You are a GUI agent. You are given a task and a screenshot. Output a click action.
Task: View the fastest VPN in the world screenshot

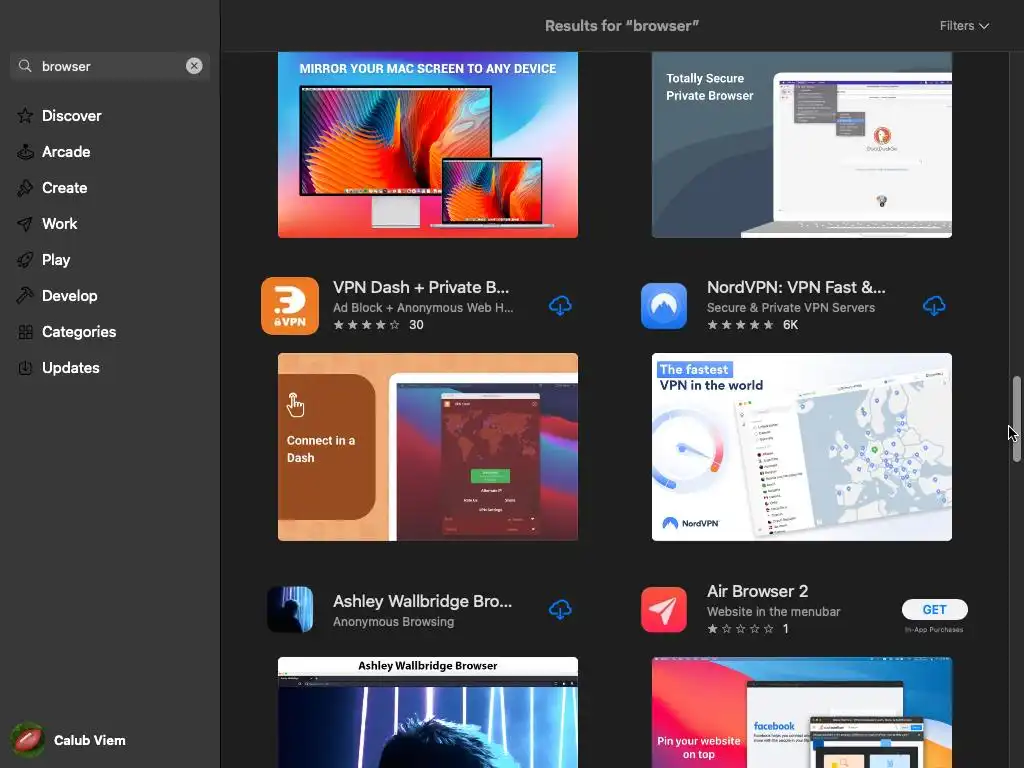tap(802, 447)
